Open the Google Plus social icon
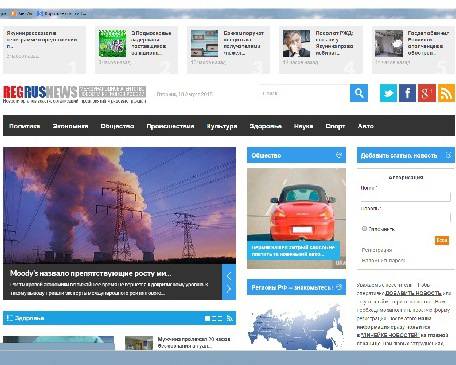 point(427,93)
